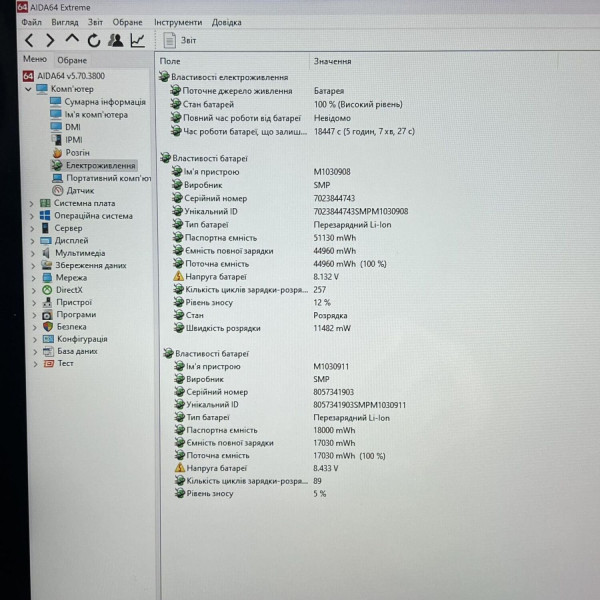Click the База даних icon in tree
Viewport: 600px width, 600px height.
coord(48,351)
